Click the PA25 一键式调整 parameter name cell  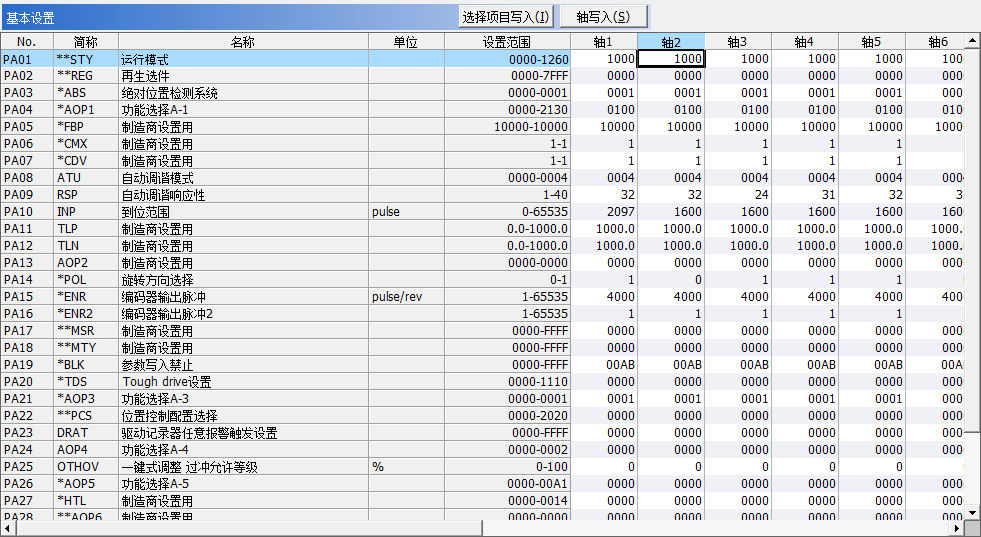pyautogui.click(x=243, y=467)
